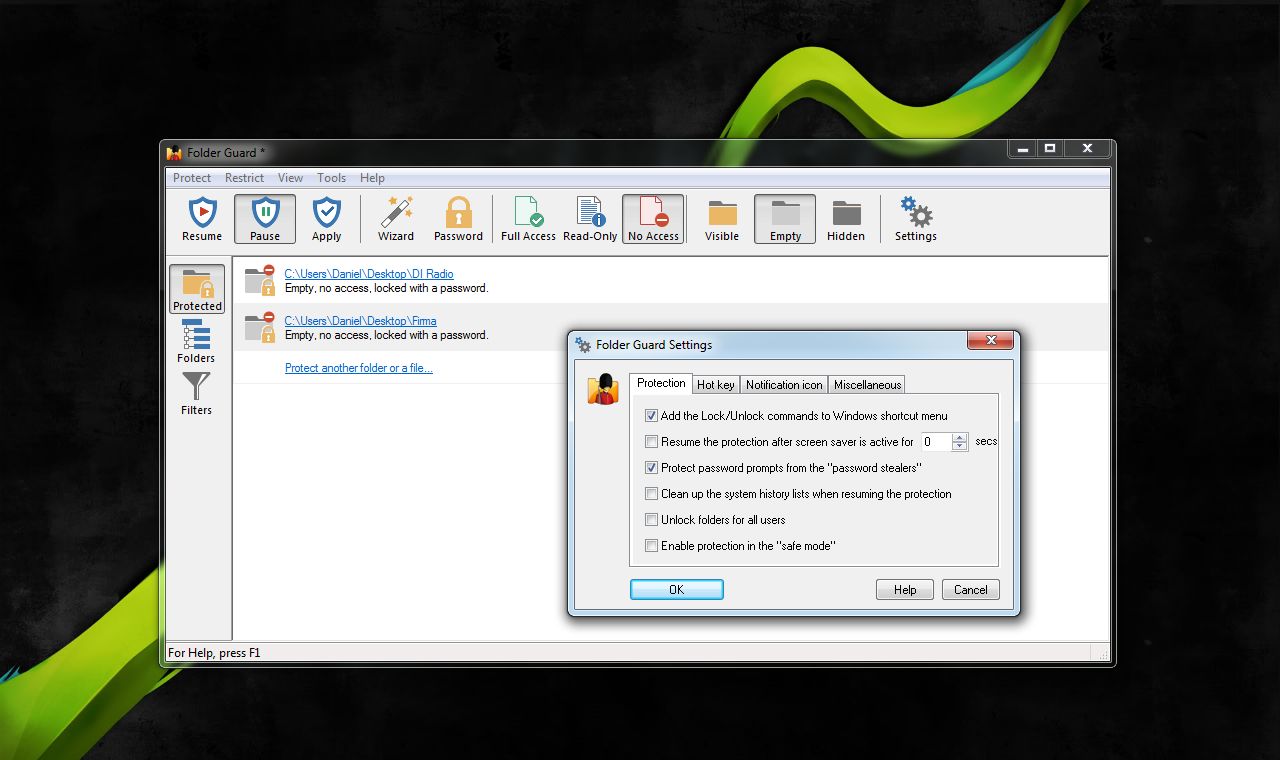Confirm settings with the OK button

(677, 590)
